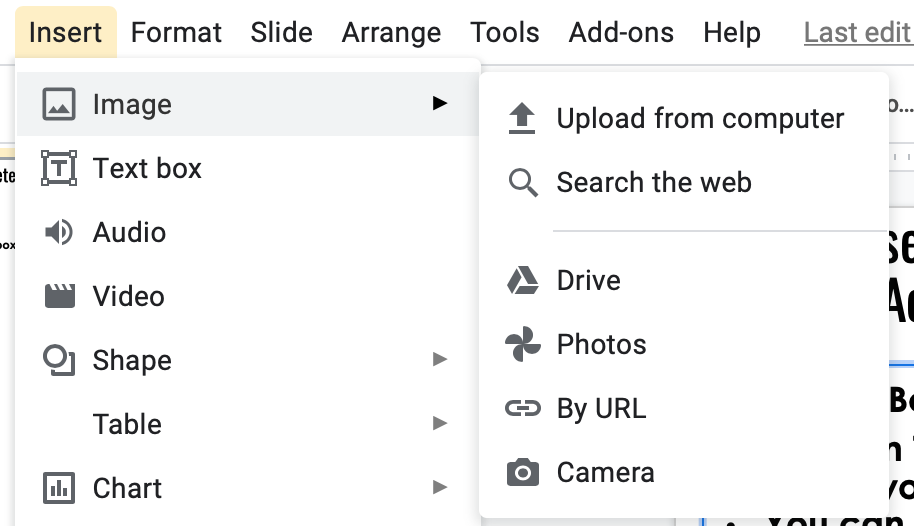Click the By URL link icon
This screenshot has width=914, height=526.
[522, 408]
